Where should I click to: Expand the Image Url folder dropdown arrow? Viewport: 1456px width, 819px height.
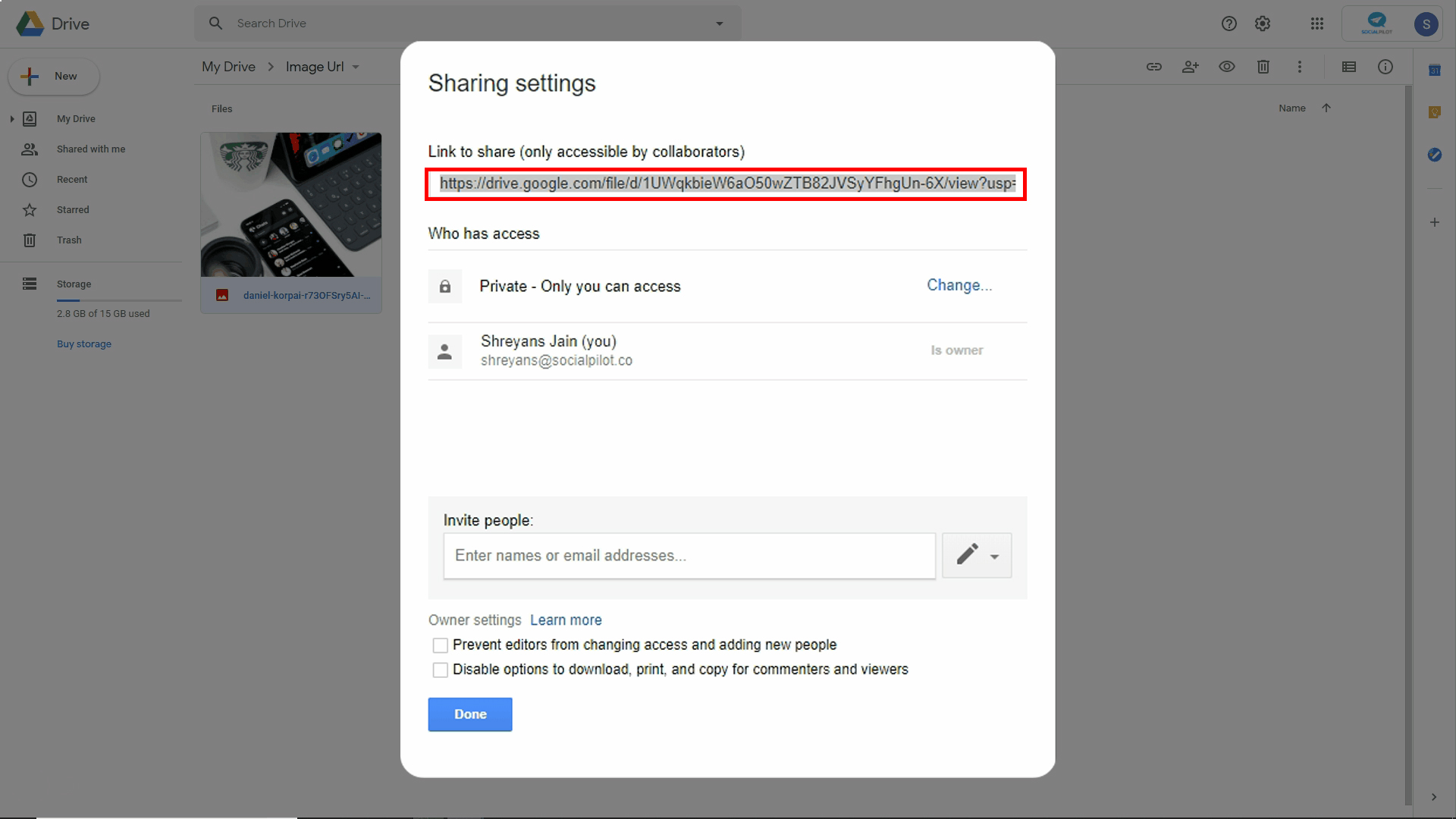click(x=356, y=67)
